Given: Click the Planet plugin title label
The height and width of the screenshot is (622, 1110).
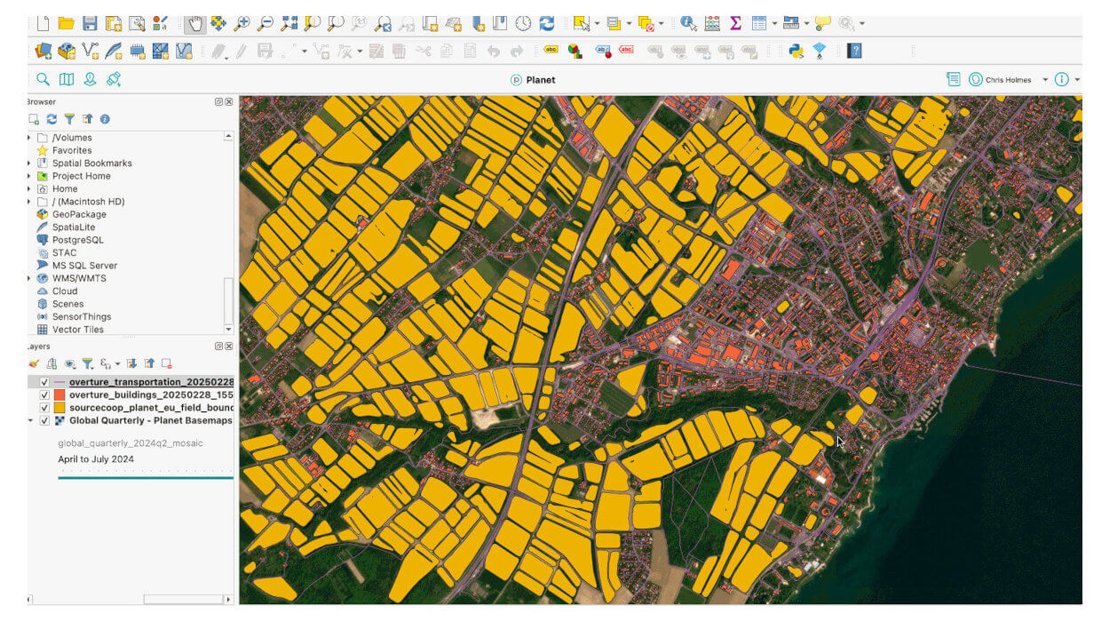Looking at the screenshot, I should point(540,80).
